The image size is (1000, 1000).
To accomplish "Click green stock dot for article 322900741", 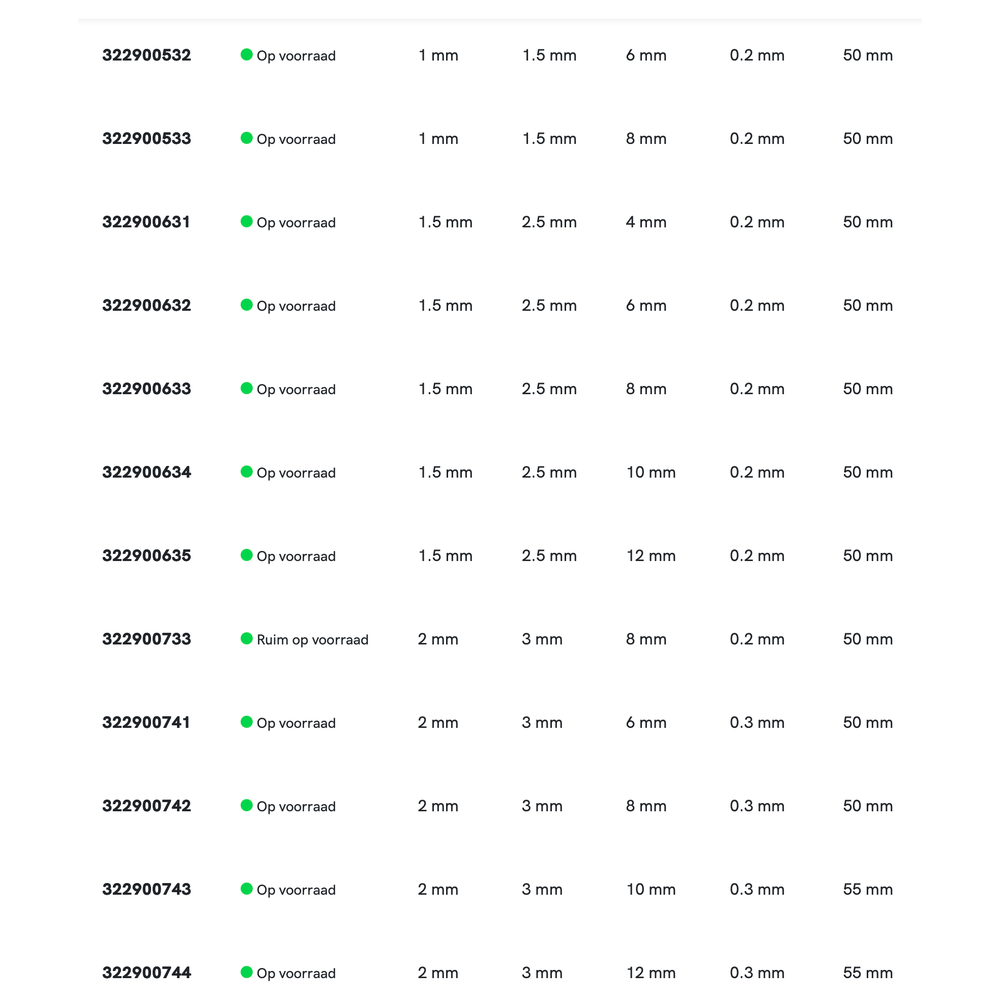I will [x=246, y=722].
